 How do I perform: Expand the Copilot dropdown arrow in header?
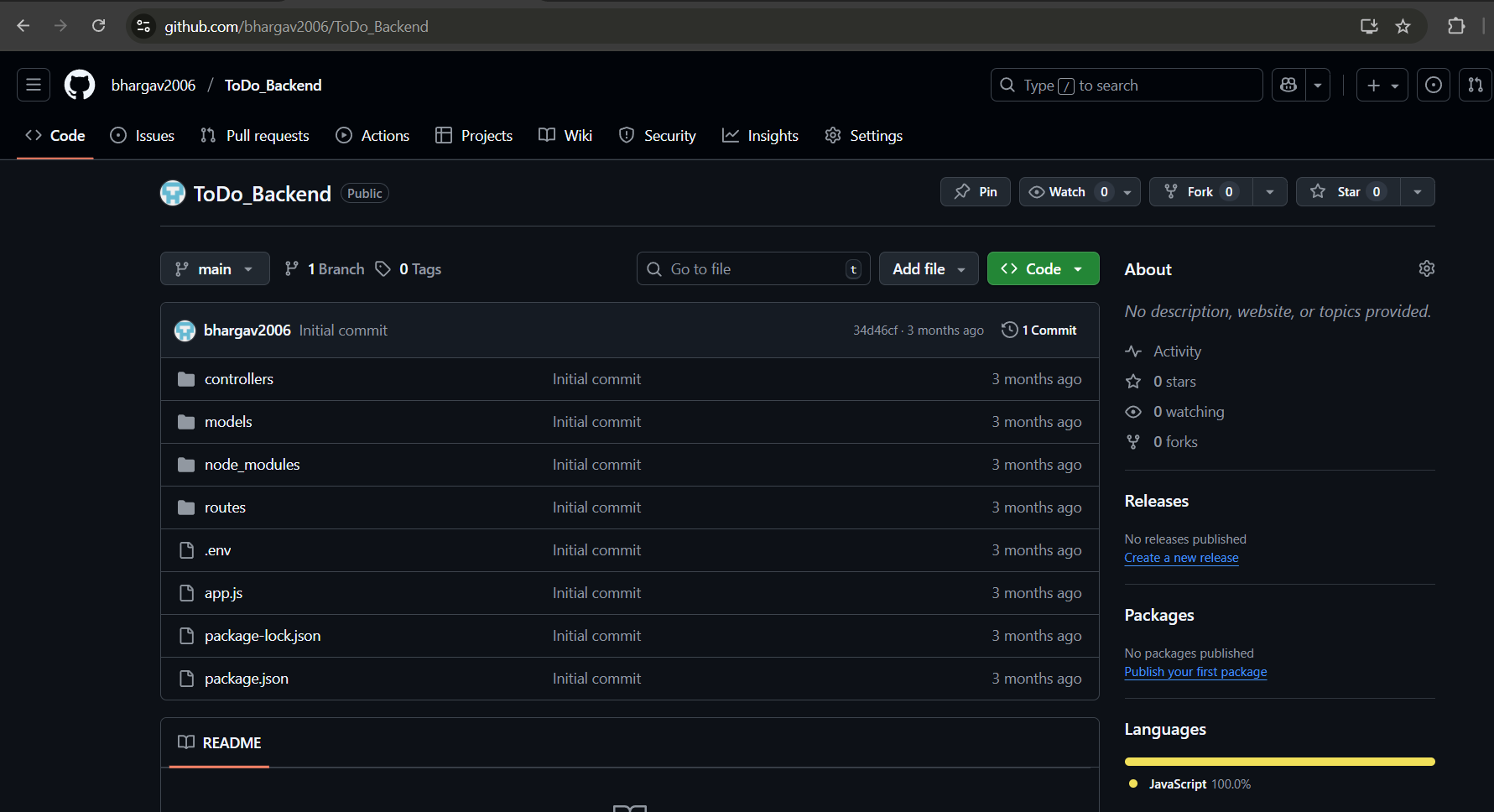(1318, 85)
